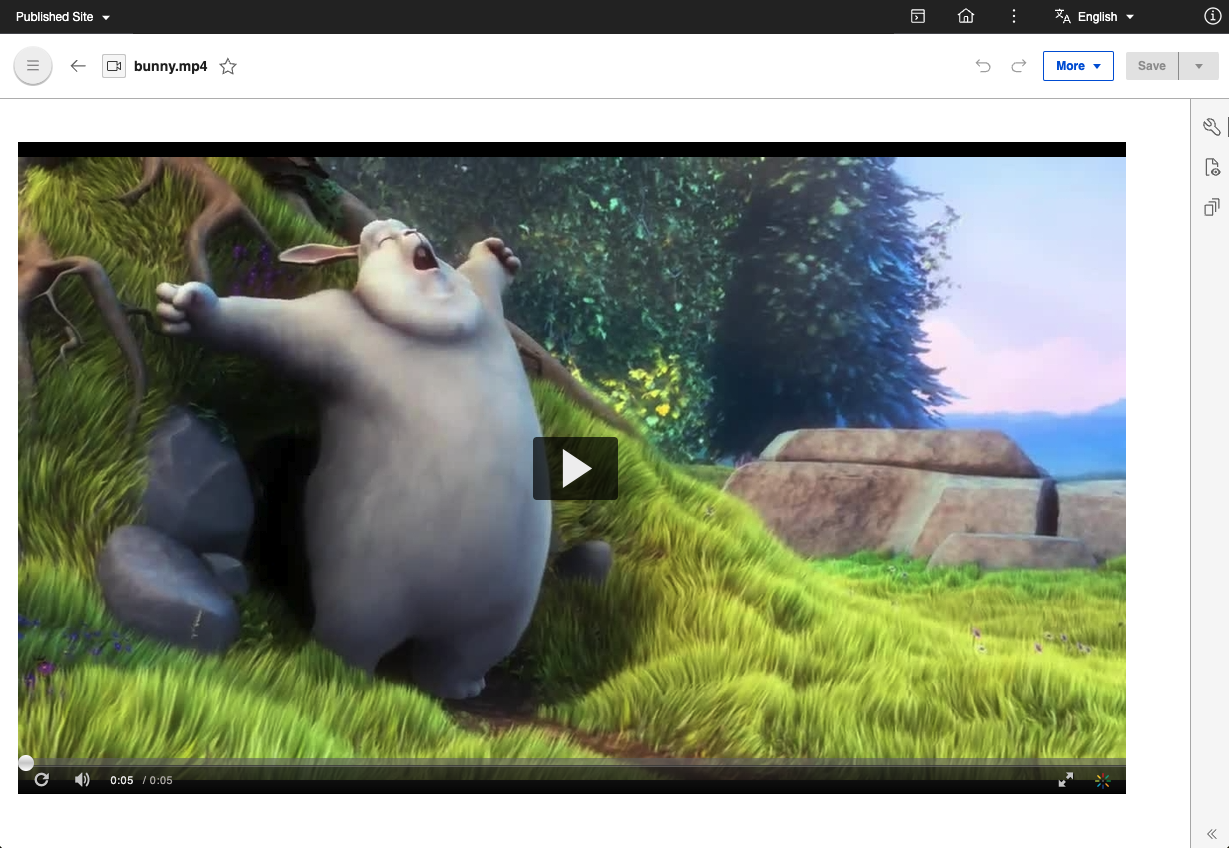This screenshot has height=848, width=1229.
Task: Mute the video volume
Action: pyautogui.click(x=82, y=780)
